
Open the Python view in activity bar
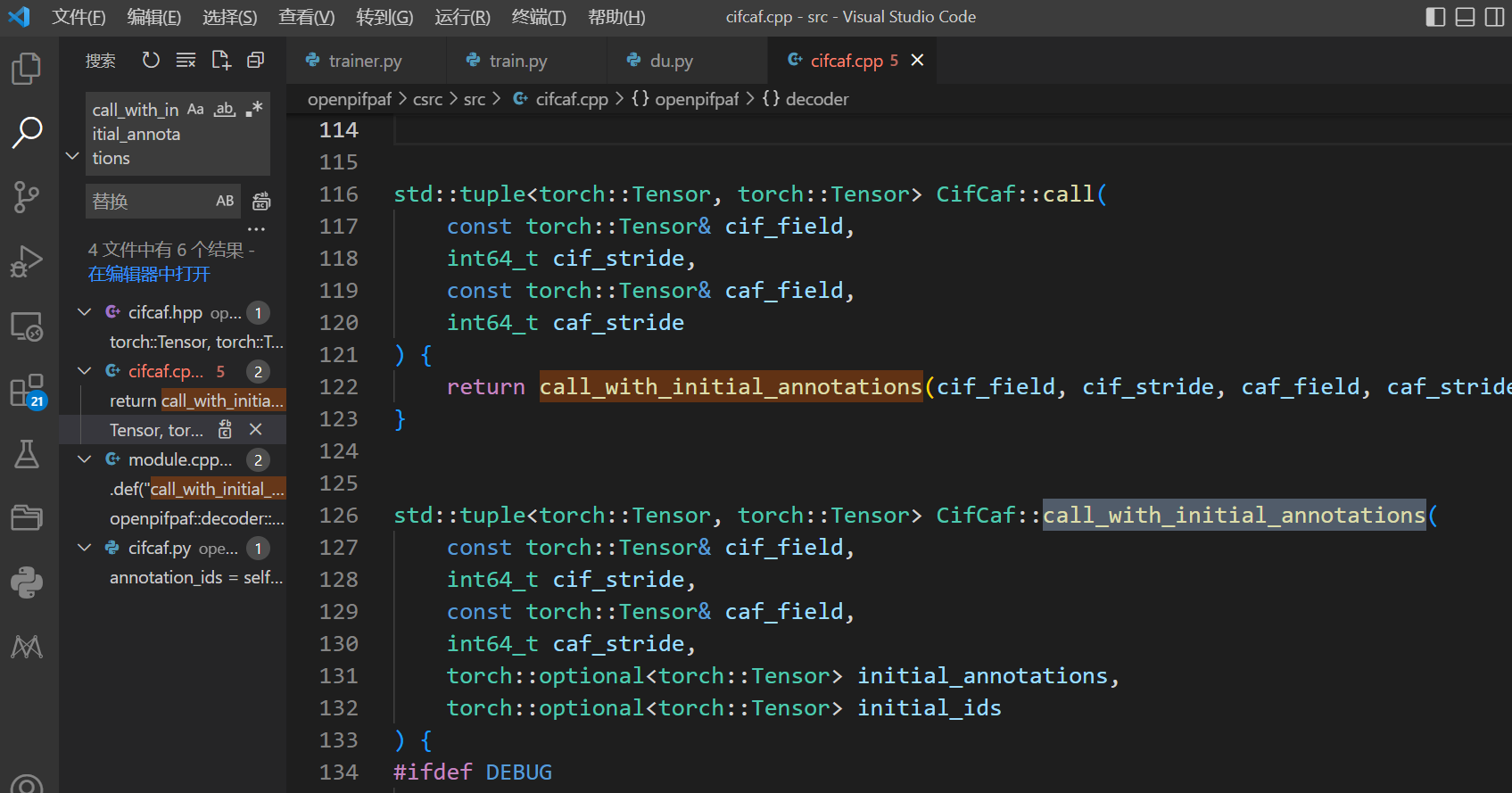point(27,582)
